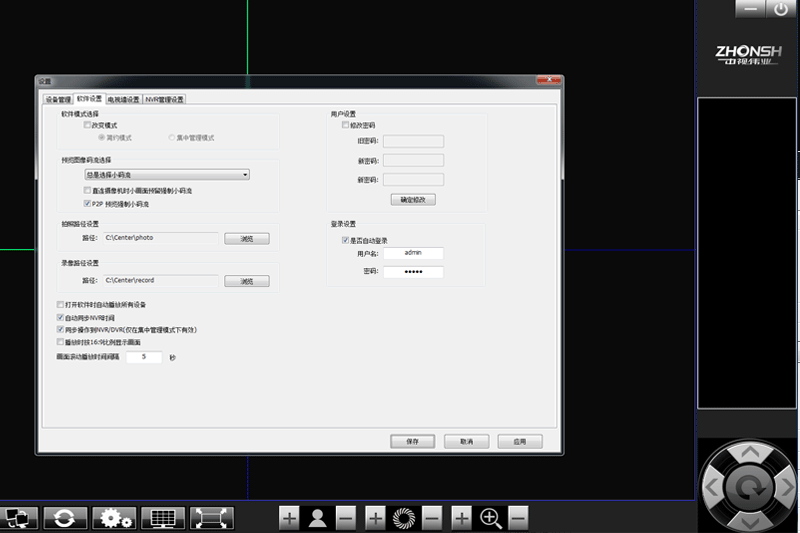Click the 确定修改 button
This screenshot has height=533, width=800.
click(x=413, y=199)
